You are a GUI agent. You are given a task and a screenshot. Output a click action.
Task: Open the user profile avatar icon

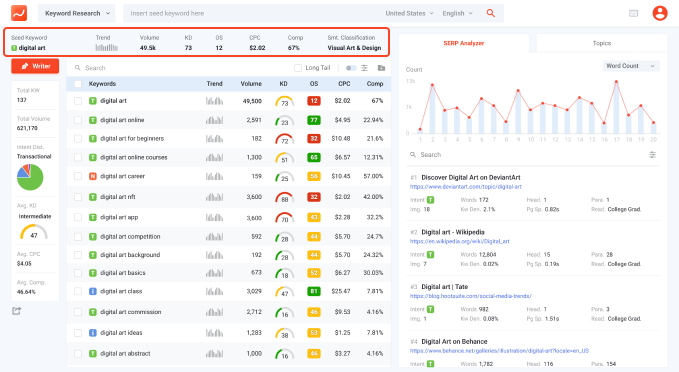[660, 13]
